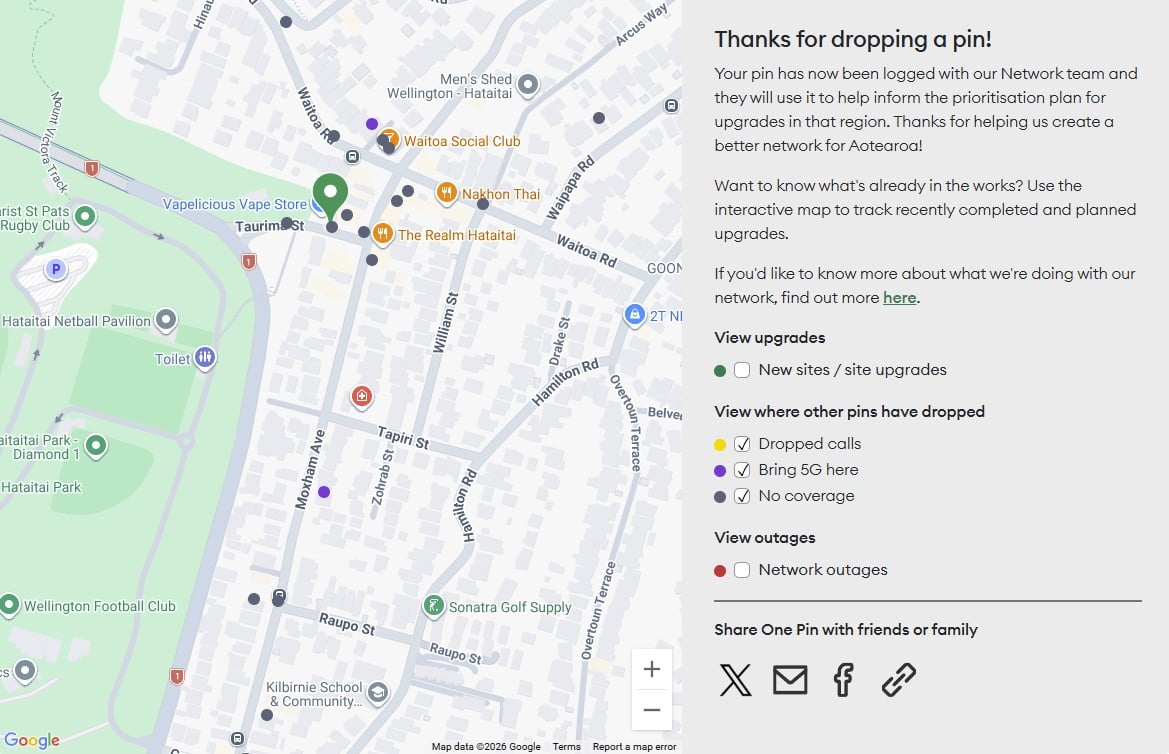Enable New sites / site upgrades checkbox
Viewport: 1169px width, 754px height.
tap(742, 370)
